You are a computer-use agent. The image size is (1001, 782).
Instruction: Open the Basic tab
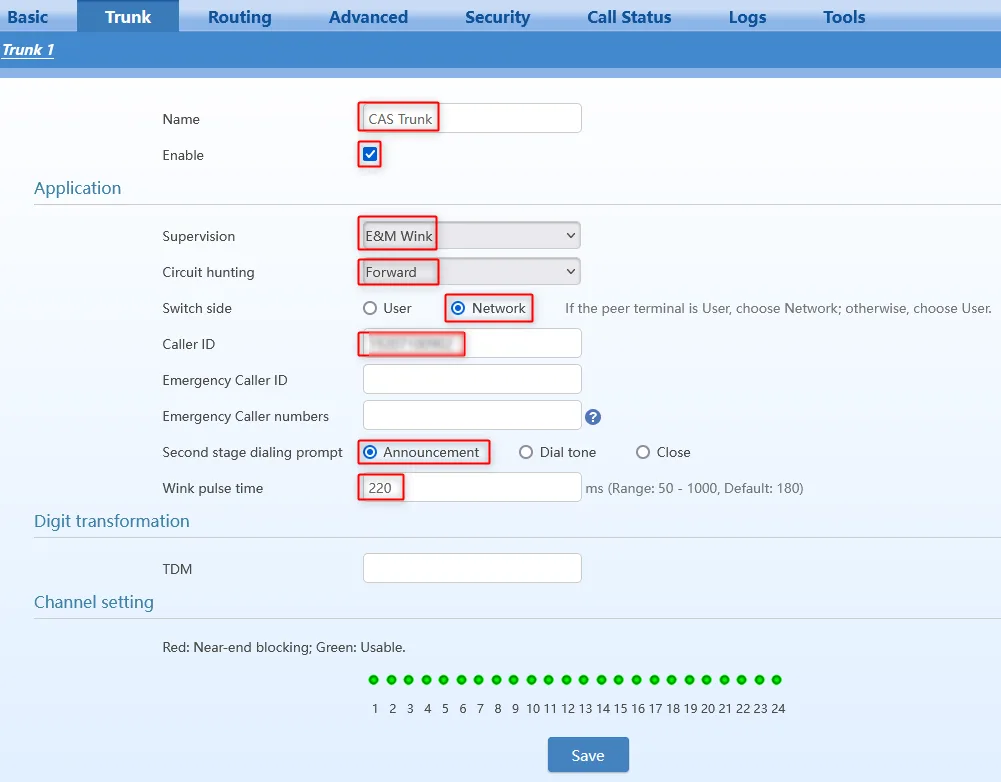(x=27, y=17)
